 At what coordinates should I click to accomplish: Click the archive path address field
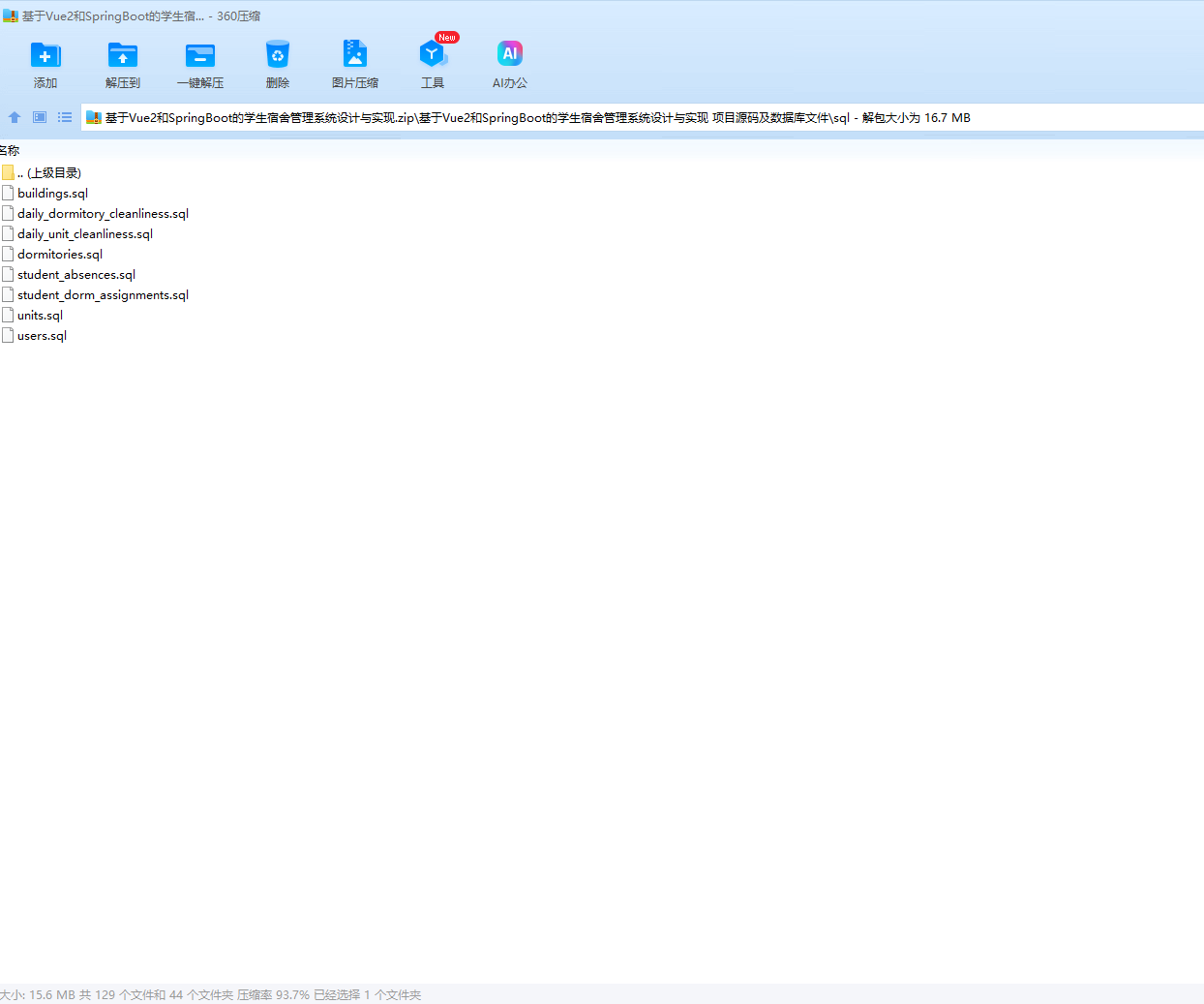[x=642, y=117]
